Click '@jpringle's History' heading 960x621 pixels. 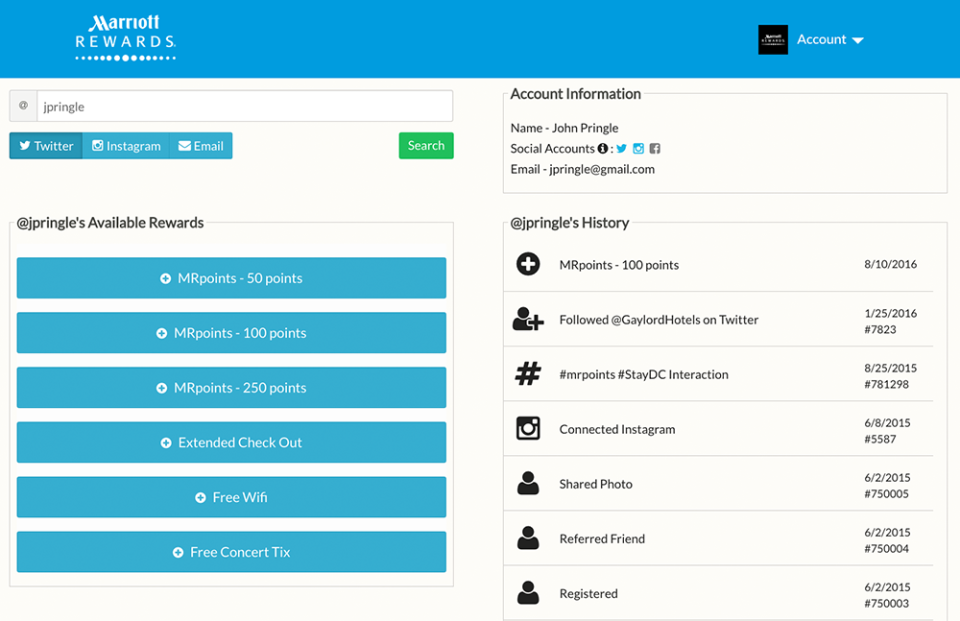[x=569, y=223]
